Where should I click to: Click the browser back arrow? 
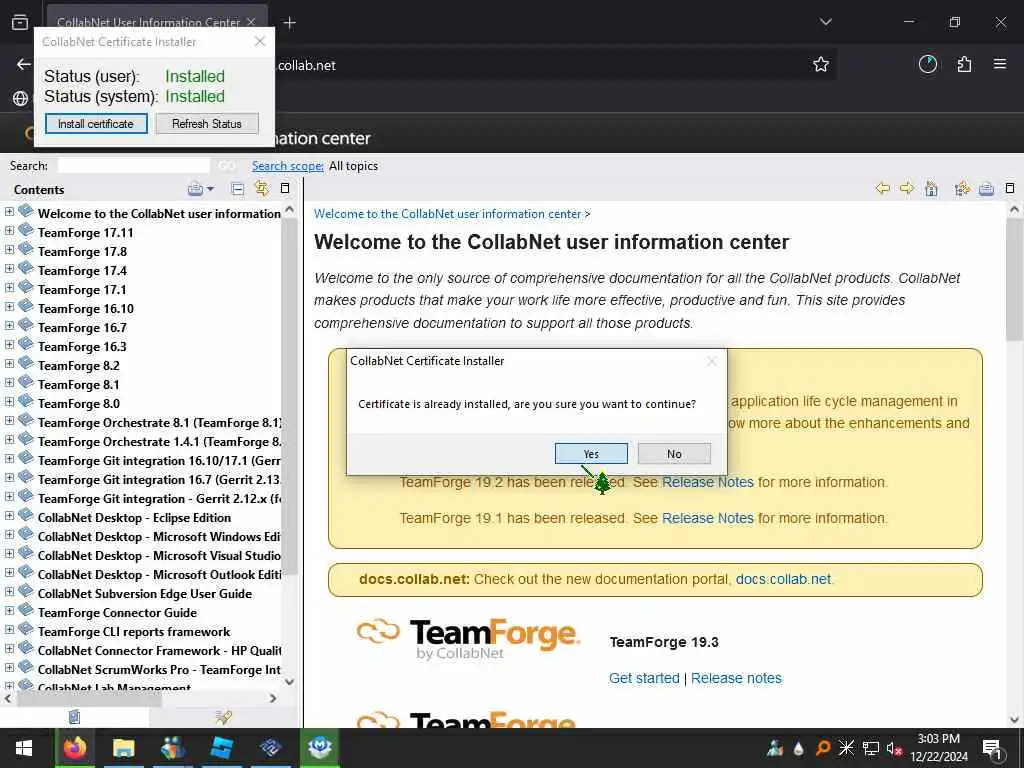(x=24, y=64)
